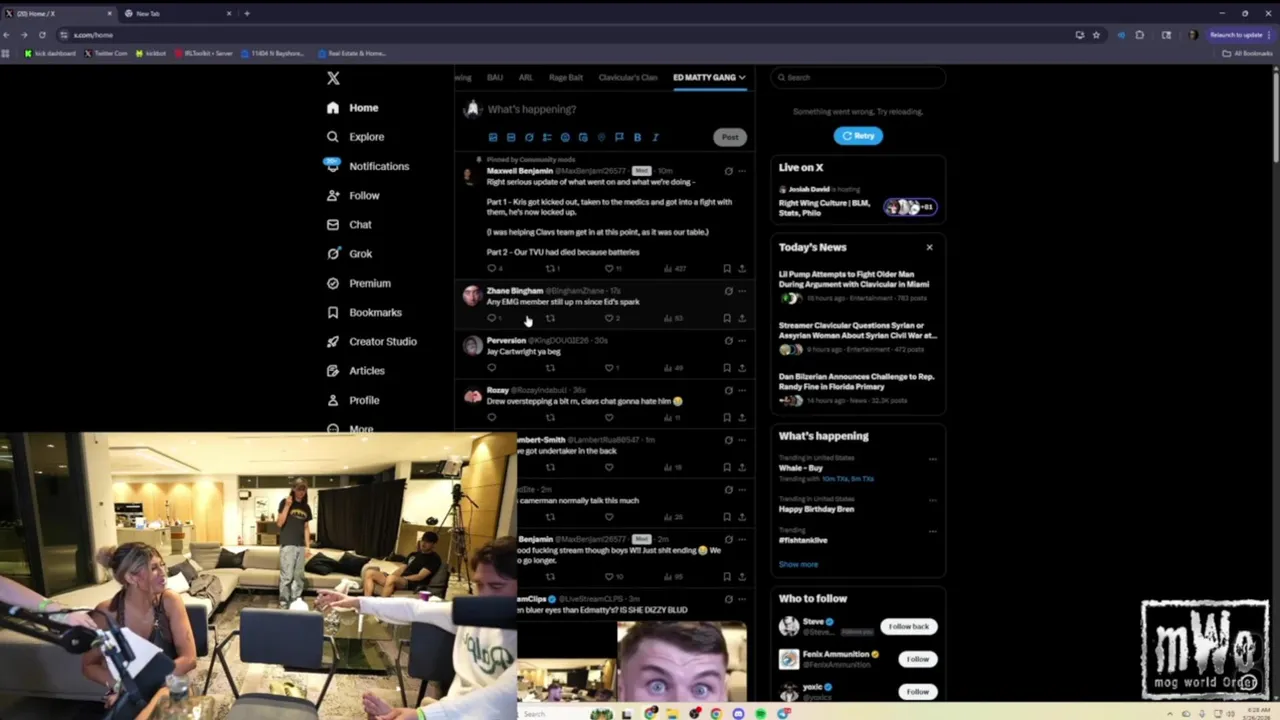1280x720 pixels.
Task: Open Notifications in the sidebar
Action: click(x=367, y=166)
